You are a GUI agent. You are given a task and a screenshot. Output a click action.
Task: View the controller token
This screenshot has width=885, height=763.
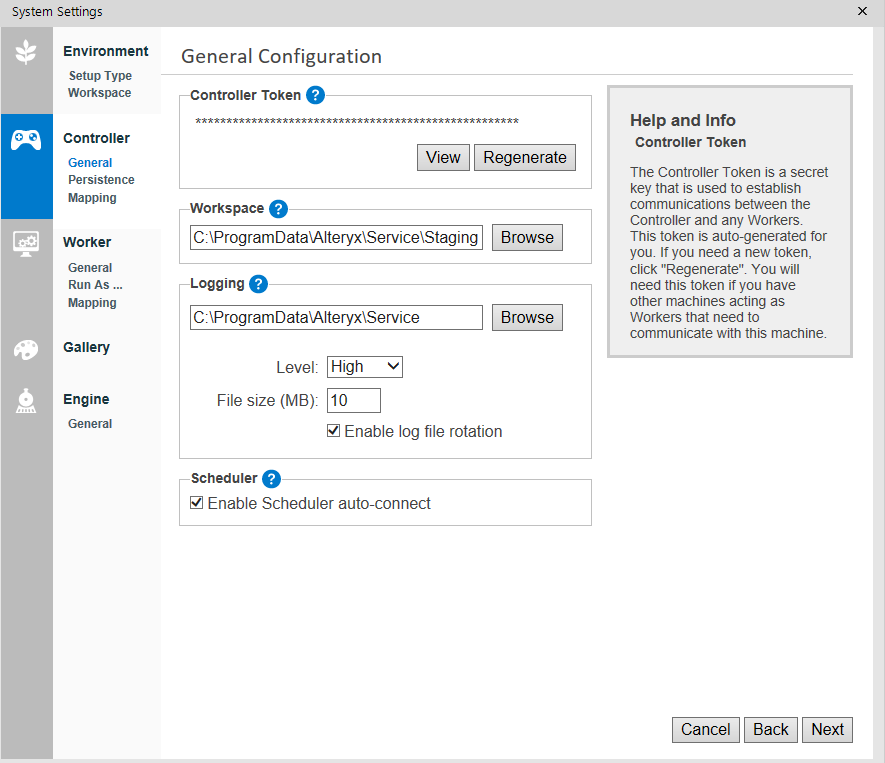(443, 157)
